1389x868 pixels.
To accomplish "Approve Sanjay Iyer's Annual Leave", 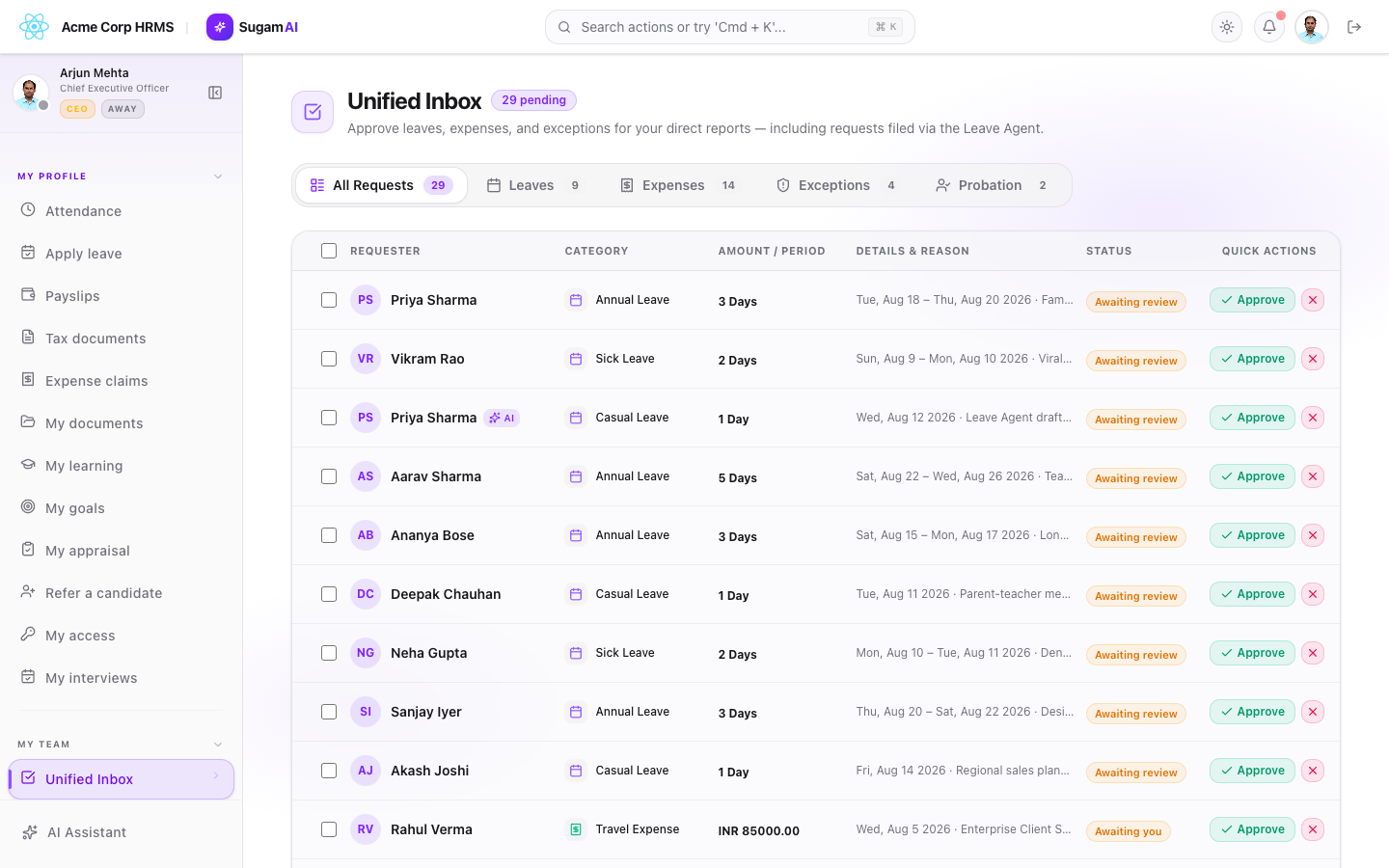I will (1252, 712).
